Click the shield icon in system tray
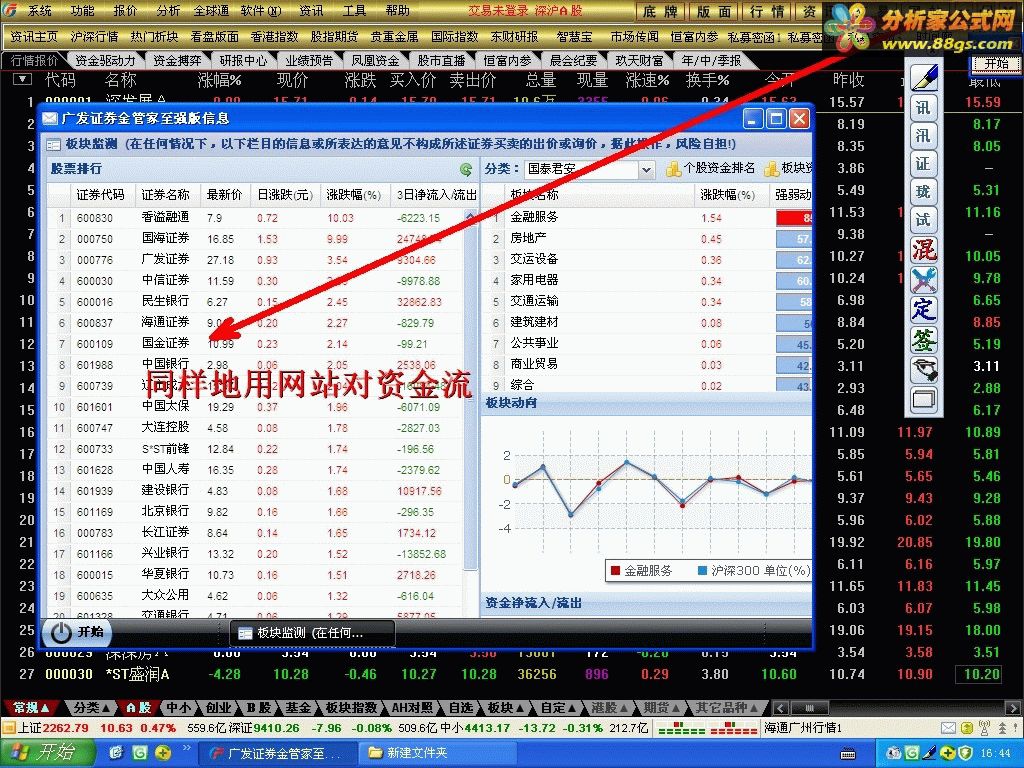Image resolution: width=1024 pixels, height=768 pixels. tap(965, 753)
